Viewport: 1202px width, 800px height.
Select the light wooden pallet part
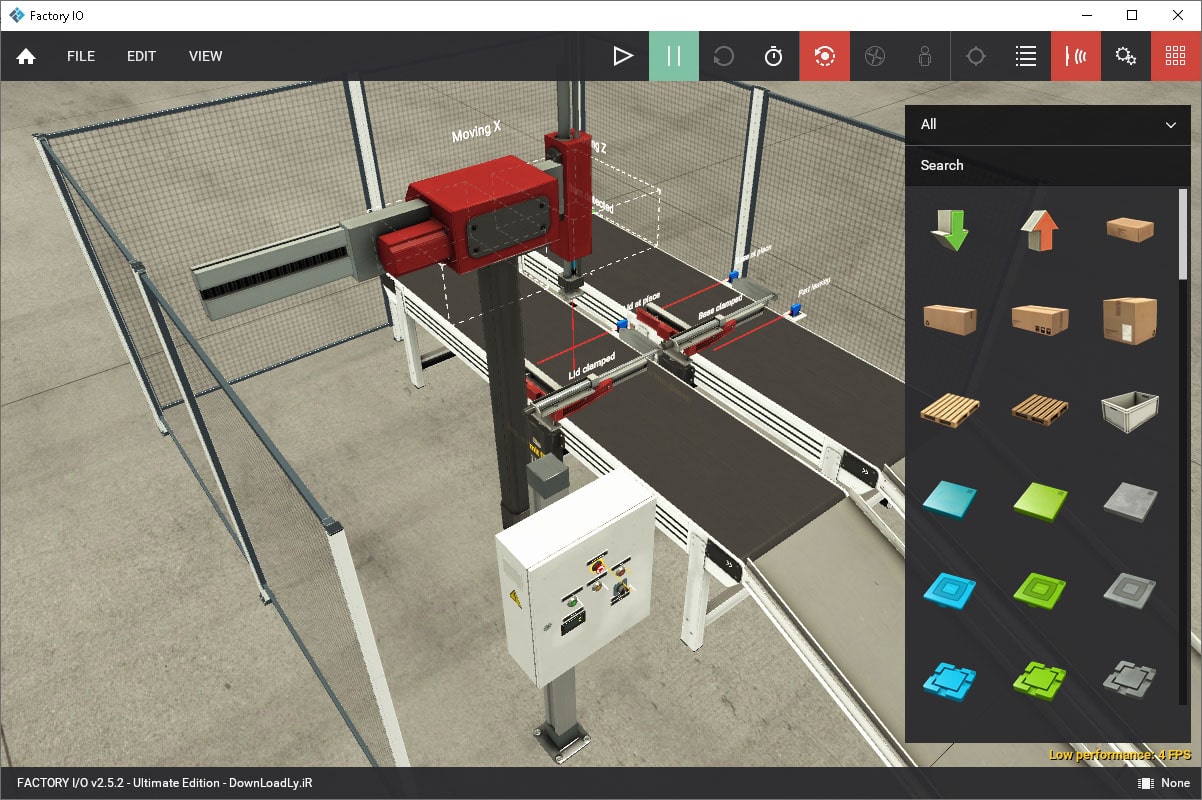tap(949, 409)
